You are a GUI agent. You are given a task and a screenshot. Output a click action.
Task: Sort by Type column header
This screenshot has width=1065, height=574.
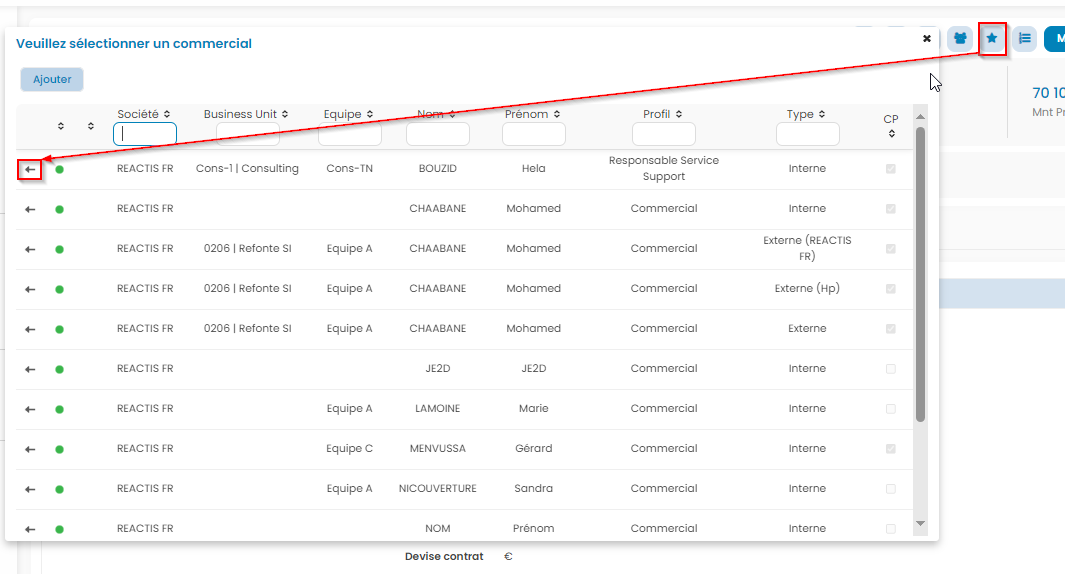[x=806, y=114]
